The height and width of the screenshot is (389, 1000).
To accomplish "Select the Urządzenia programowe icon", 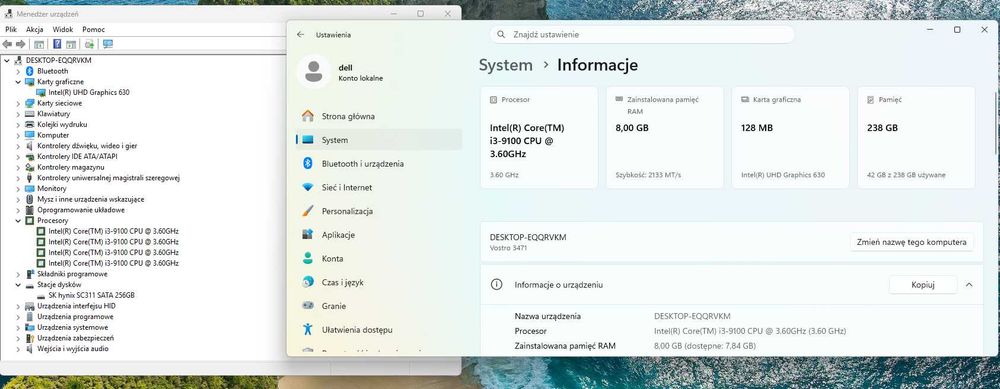I will coord(29,316).
